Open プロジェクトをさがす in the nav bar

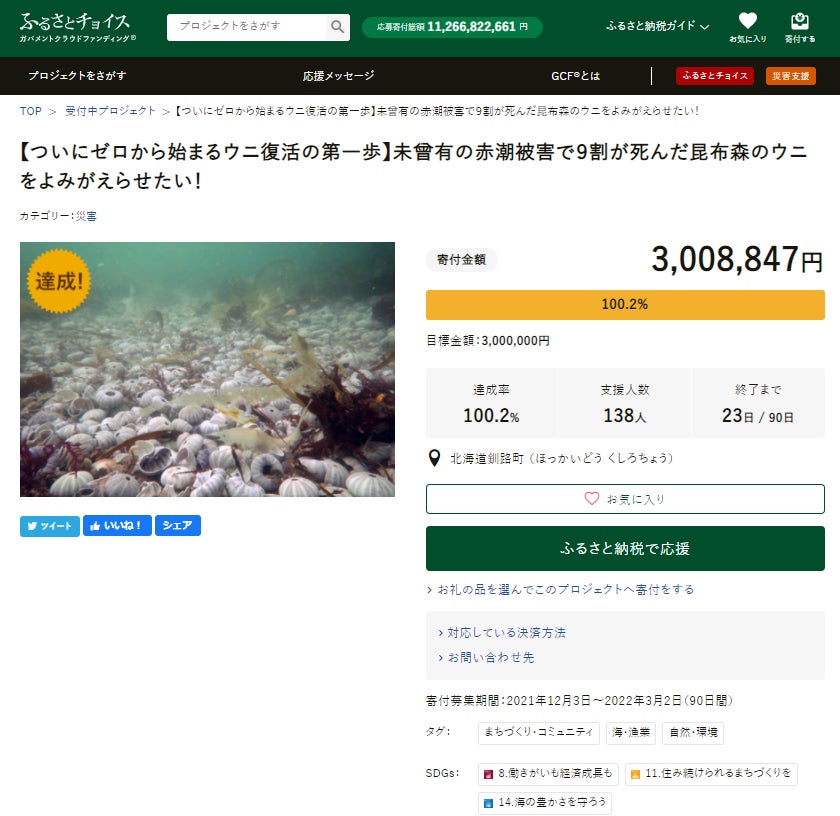pos(77,76)
